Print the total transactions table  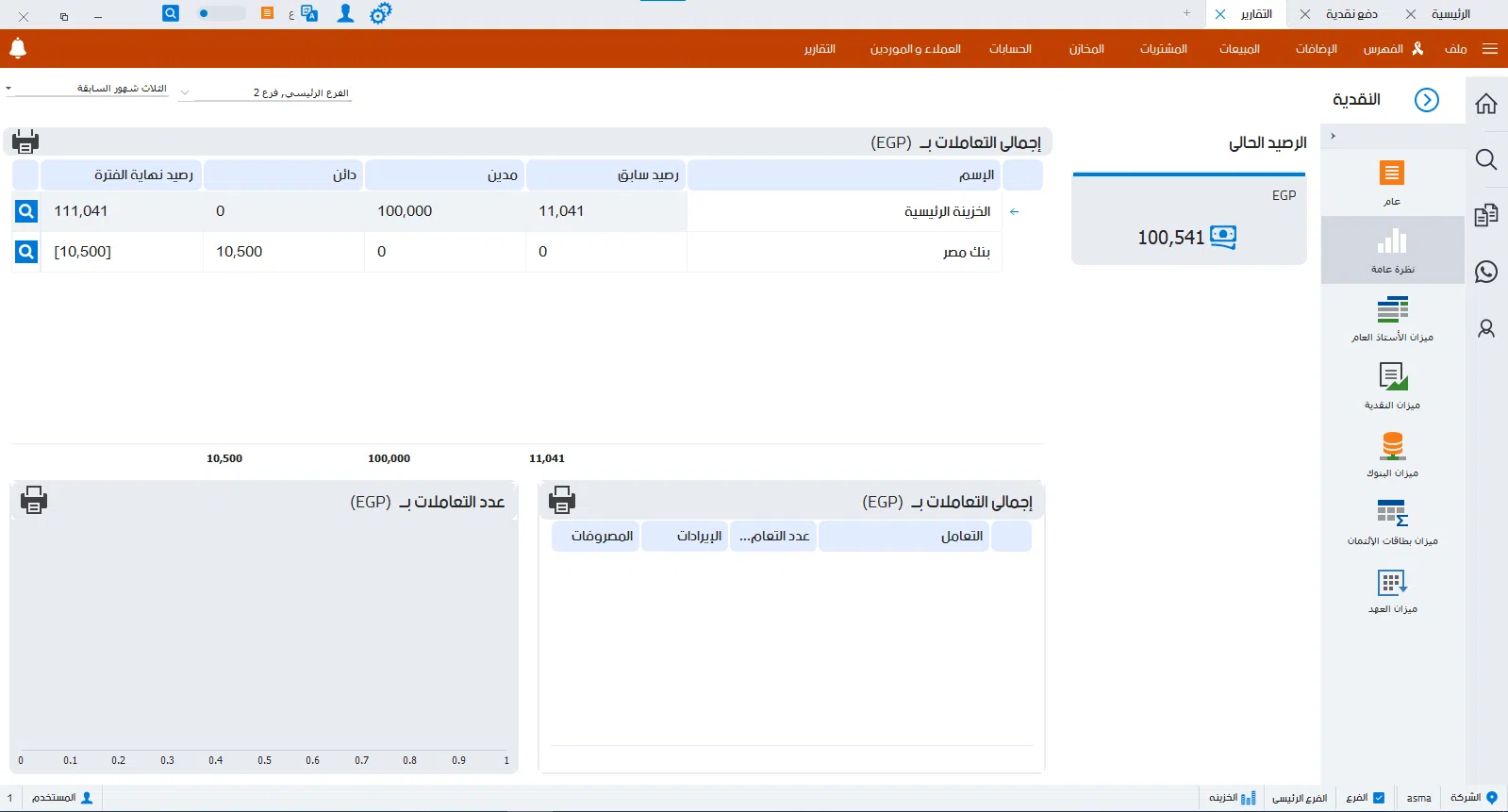click(x=25, y=142)
